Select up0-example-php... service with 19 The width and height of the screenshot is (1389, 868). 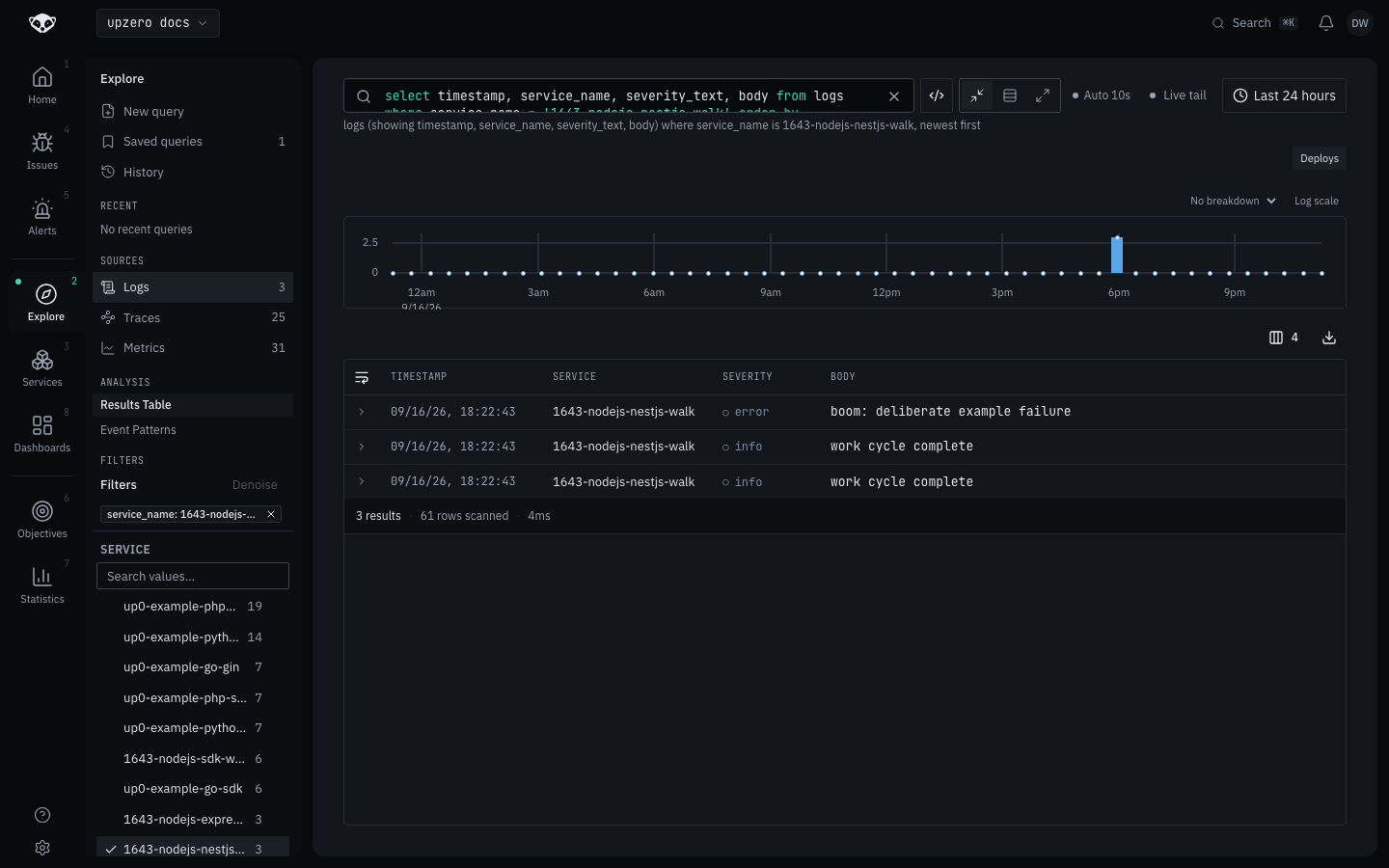click(x=193, y=607)
